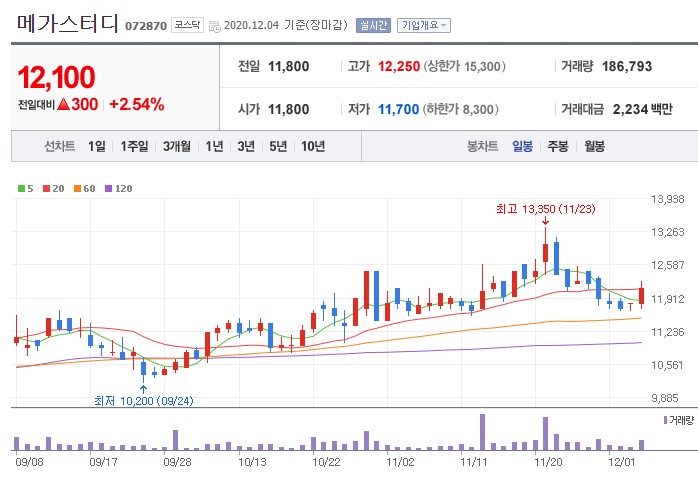This screenshot has width=698, height=477.
Task: Select the 1년 line chart period
Action: (x=214, y=146)
